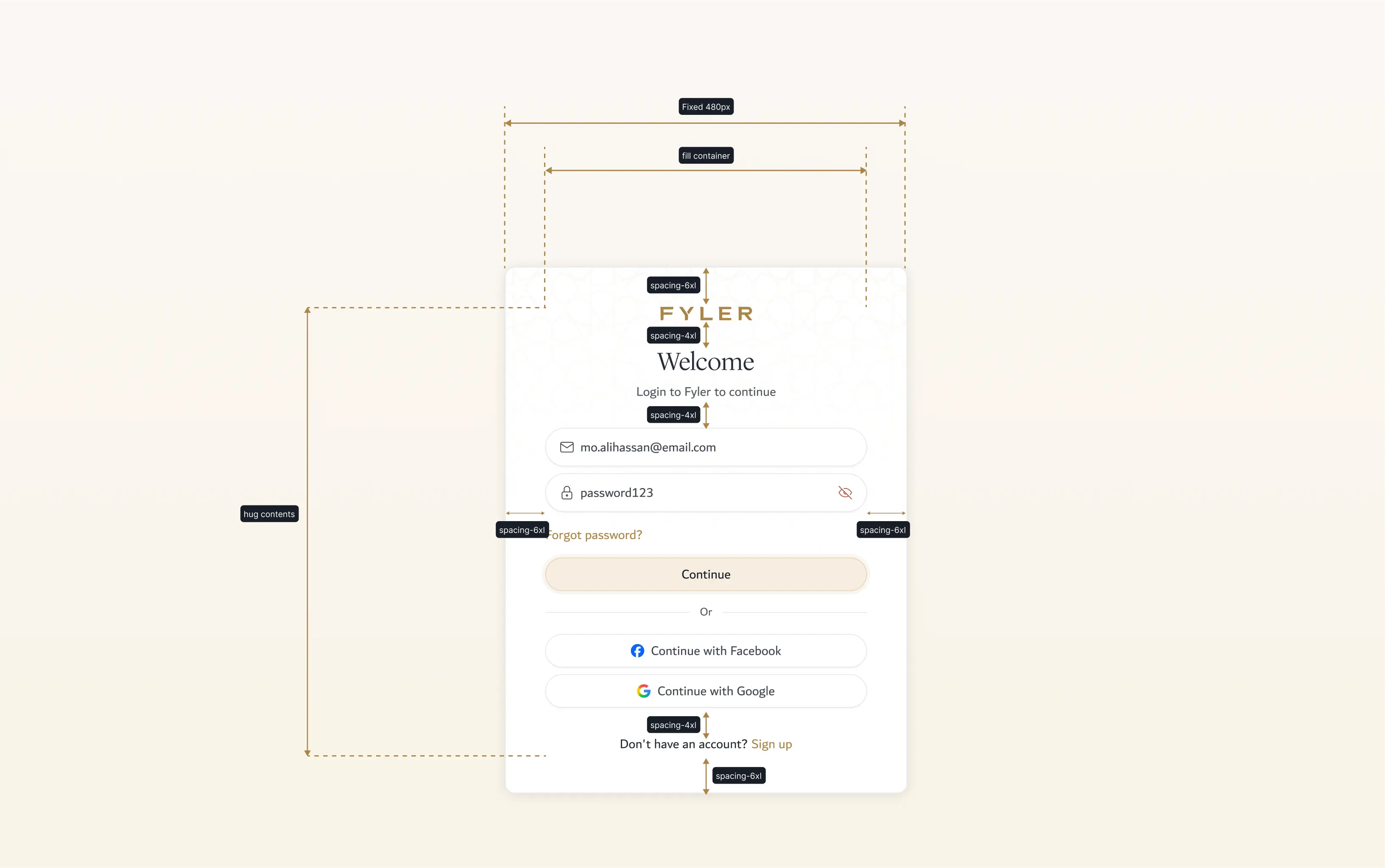The image size is (1385, 868).
Task: Focus the email address input field
Action: click(705, 447)
